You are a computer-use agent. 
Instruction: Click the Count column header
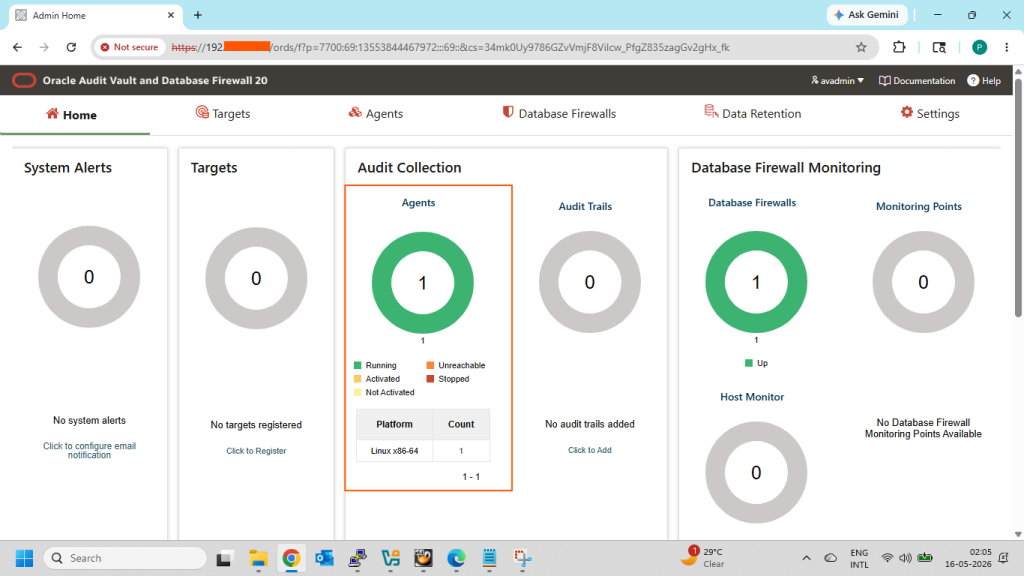tap(461, 424)
